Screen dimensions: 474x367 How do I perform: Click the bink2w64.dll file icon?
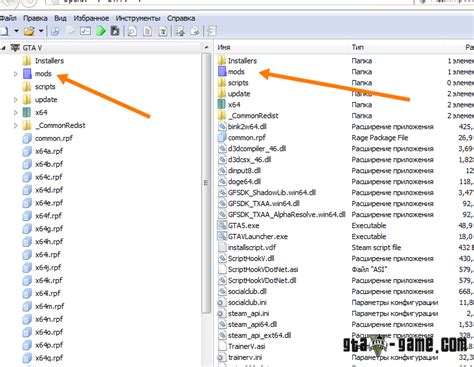point(222,126)
